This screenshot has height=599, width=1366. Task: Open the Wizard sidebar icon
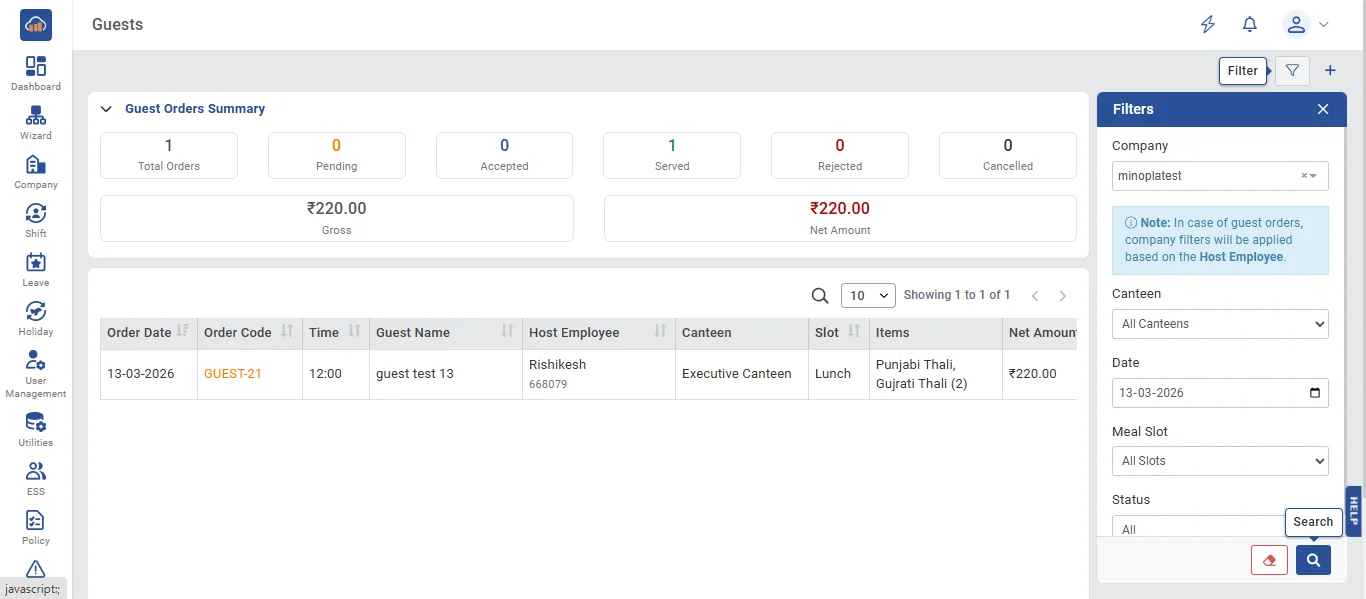click(x=36, y=122)
